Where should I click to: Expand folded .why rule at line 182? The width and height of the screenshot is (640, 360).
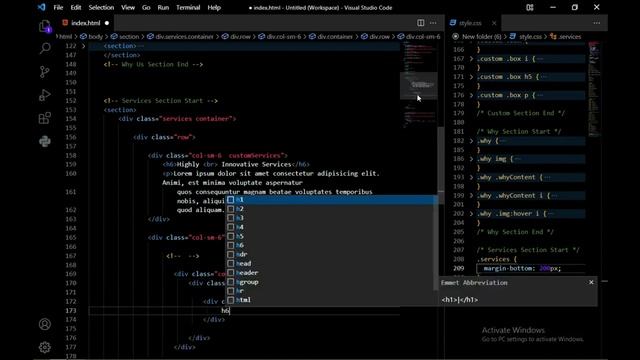[471, 141]
